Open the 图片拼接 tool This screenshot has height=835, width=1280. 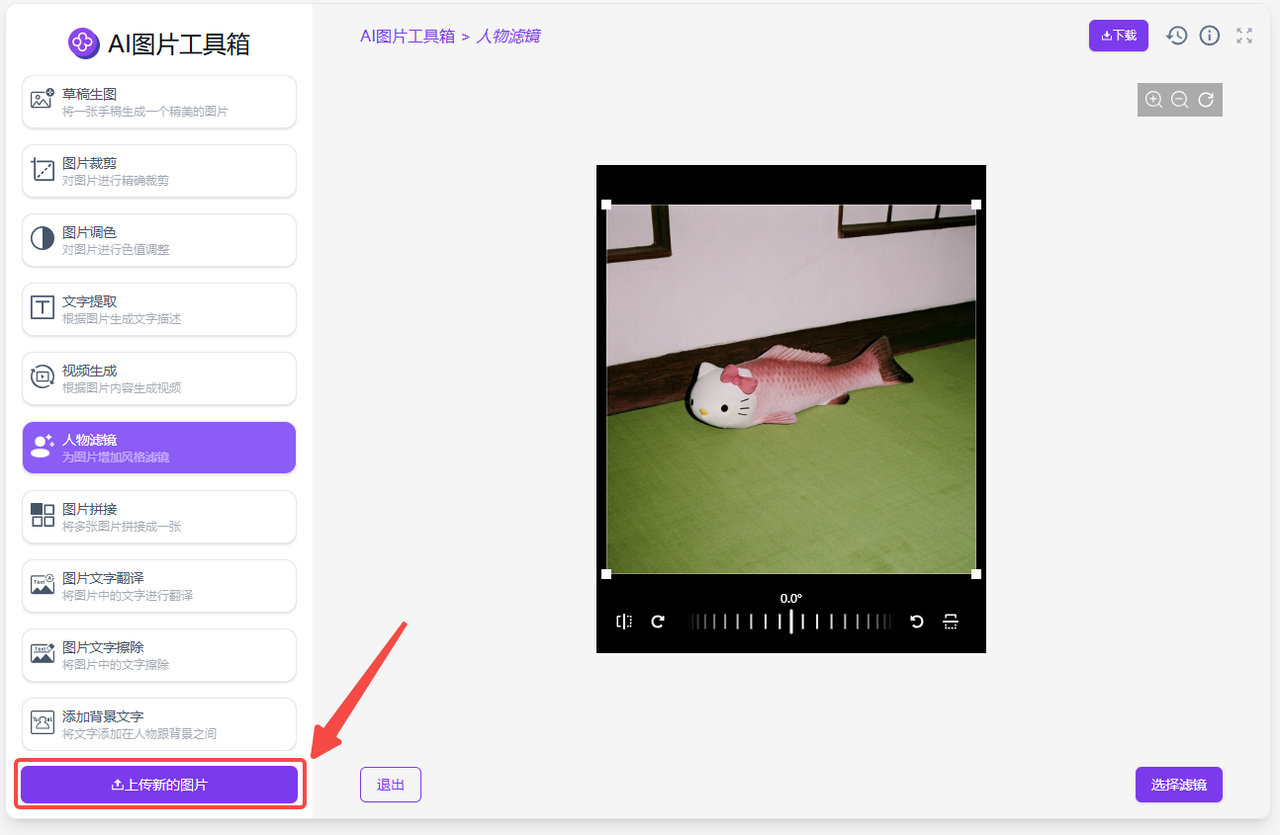(159, 516)
